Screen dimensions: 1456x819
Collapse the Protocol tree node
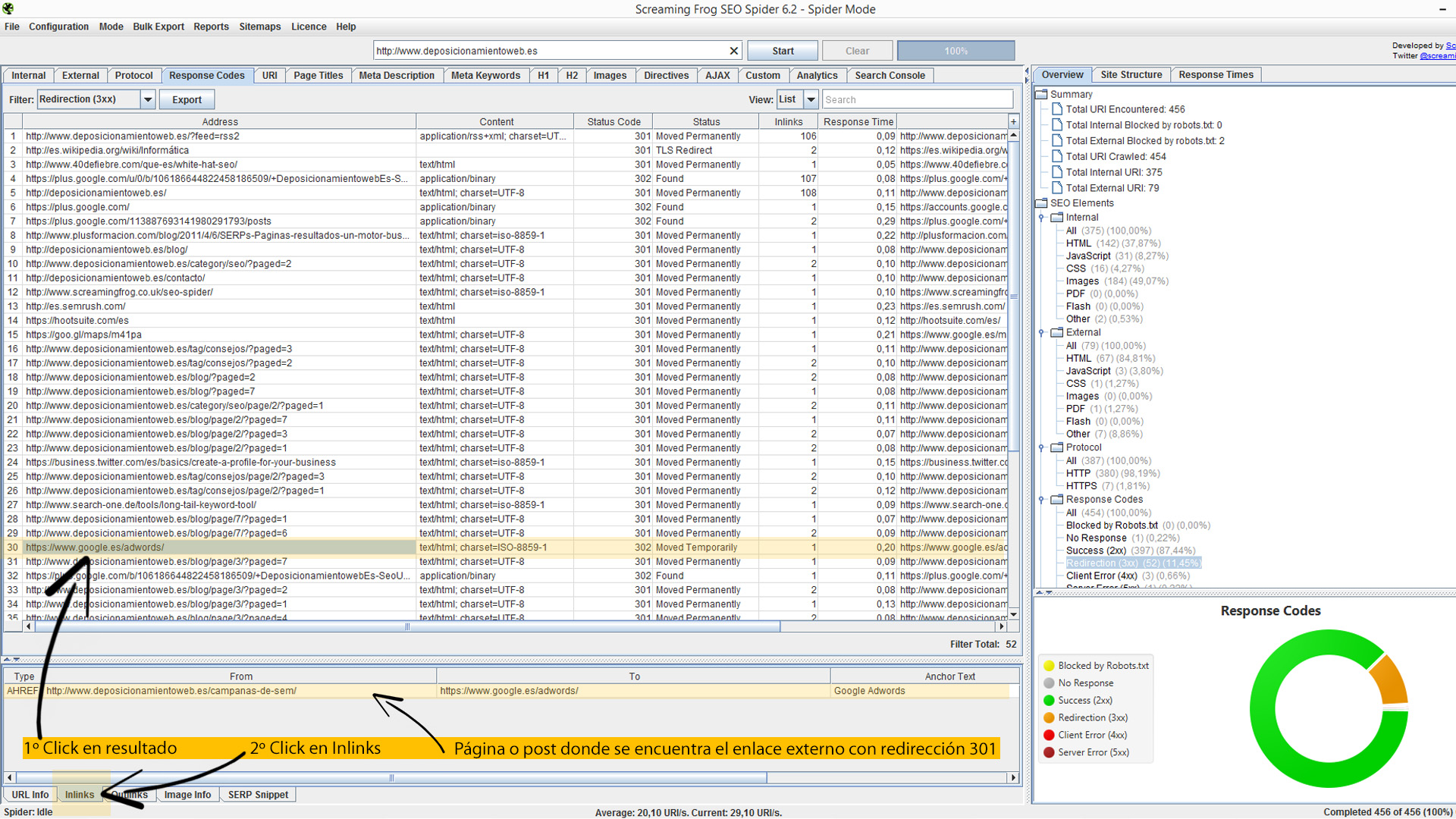click(1041, 448)
